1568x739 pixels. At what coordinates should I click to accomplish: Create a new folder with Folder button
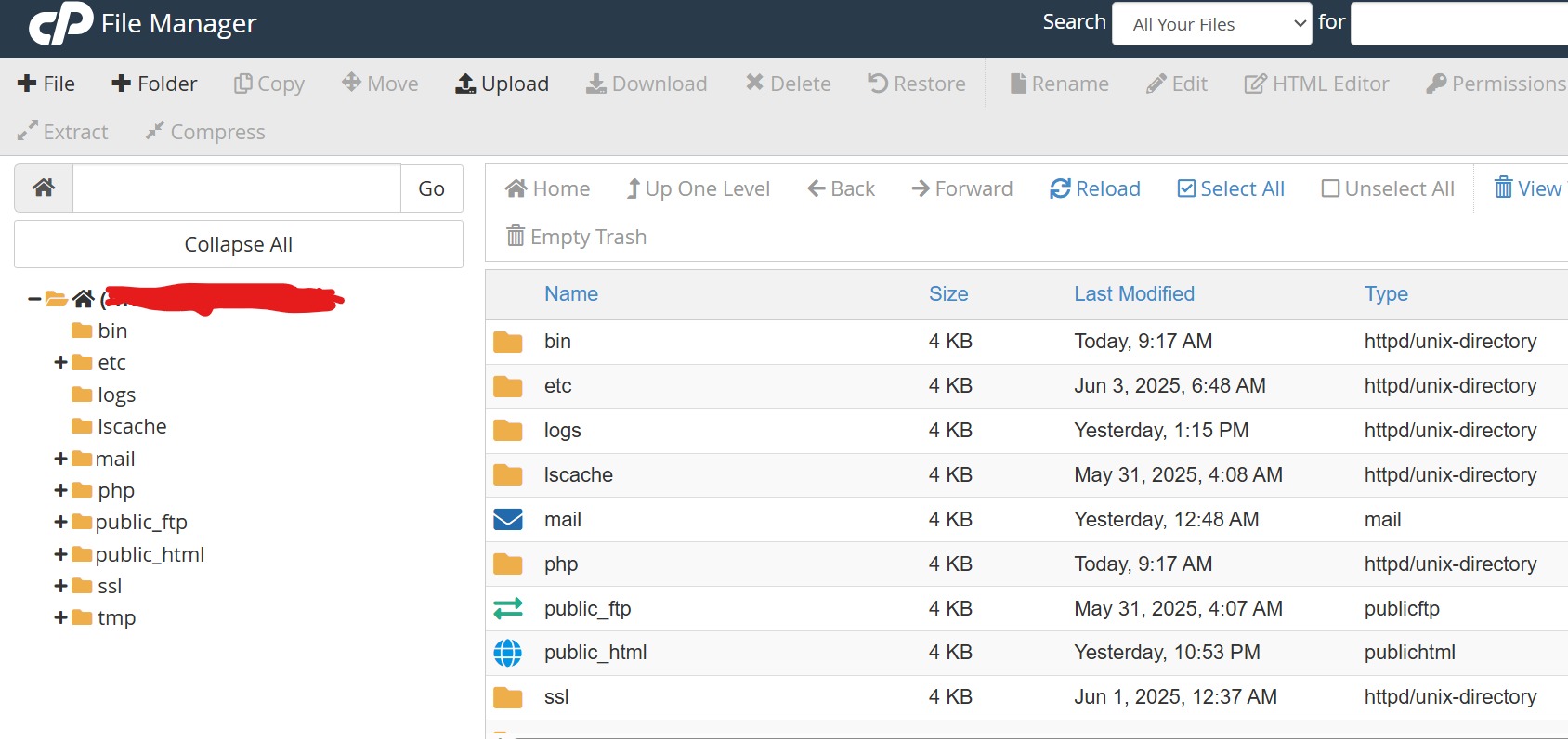[154, 84]
